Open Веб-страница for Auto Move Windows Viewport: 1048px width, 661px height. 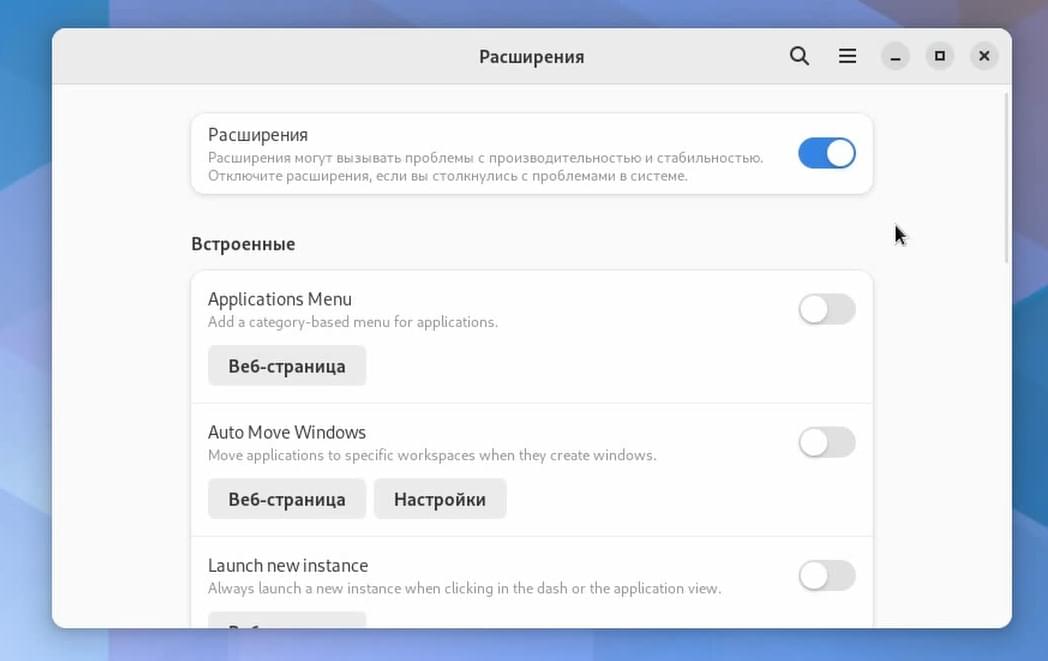[287, 499]
